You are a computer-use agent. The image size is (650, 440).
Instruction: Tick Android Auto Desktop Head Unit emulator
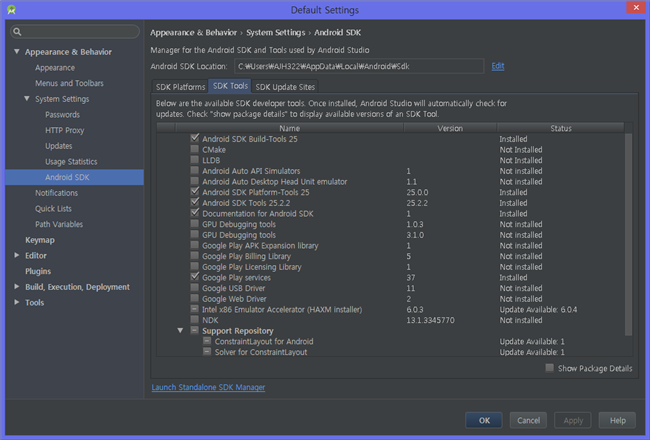tap(194, 181)
